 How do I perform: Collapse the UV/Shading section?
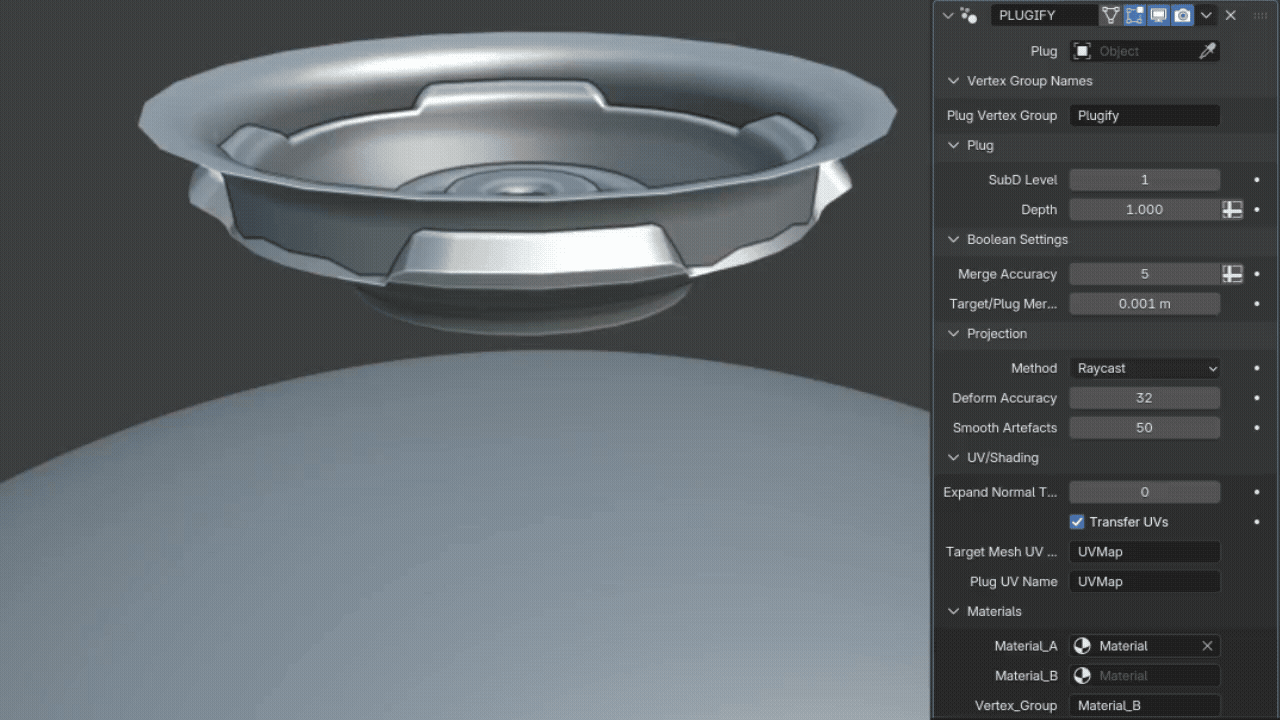coord(952,458)
